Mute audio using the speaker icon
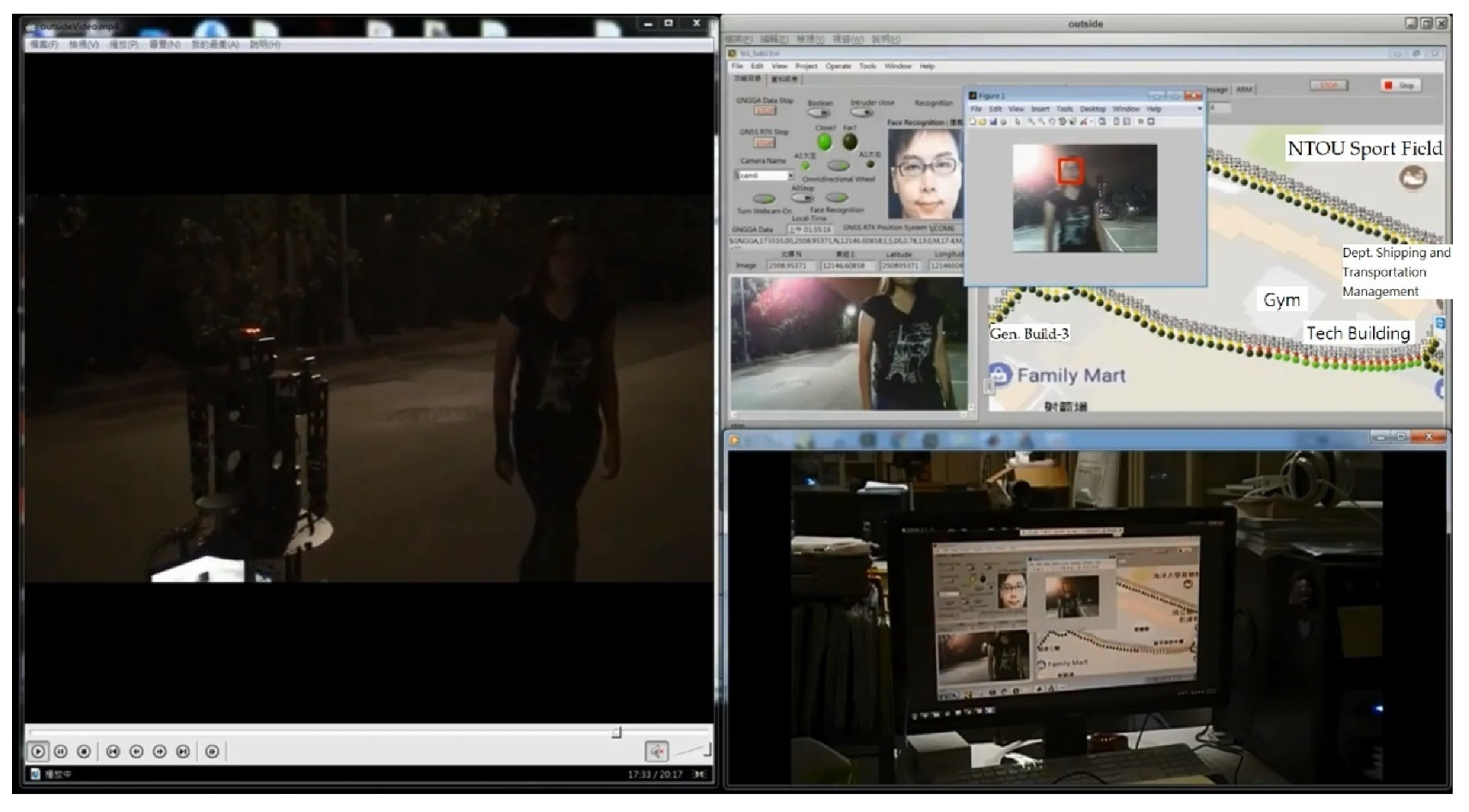Viewport: 1469px width, 812px height. [x=656, y=752]
